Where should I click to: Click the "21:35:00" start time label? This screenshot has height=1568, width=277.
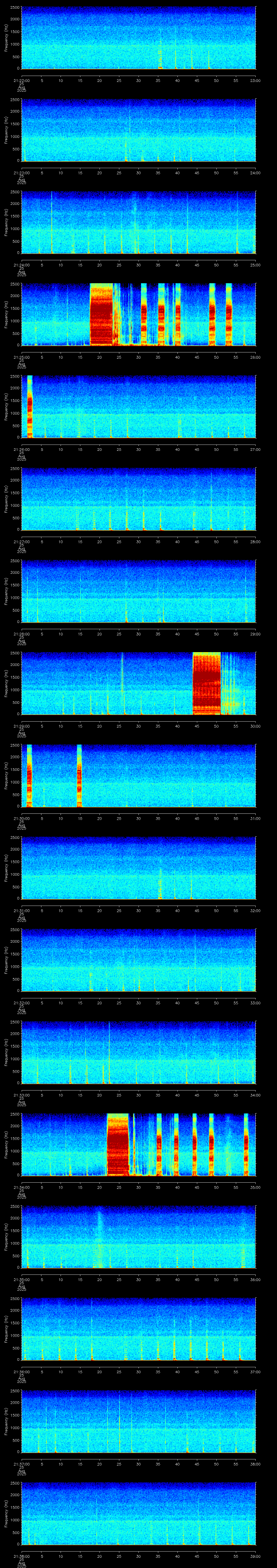(21, 1279)
